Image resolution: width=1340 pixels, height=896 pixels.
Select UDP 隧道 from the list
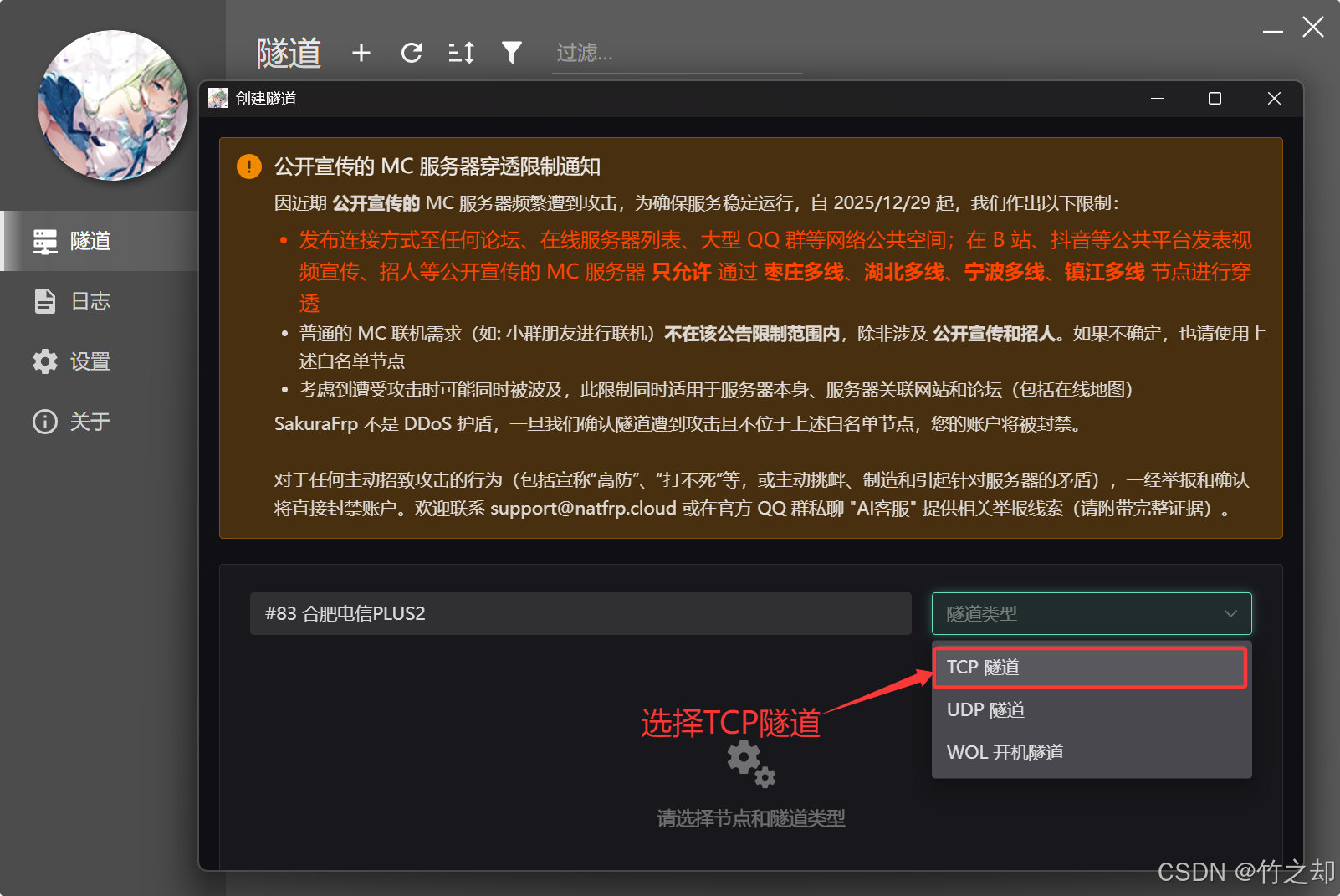[1089, 709]
